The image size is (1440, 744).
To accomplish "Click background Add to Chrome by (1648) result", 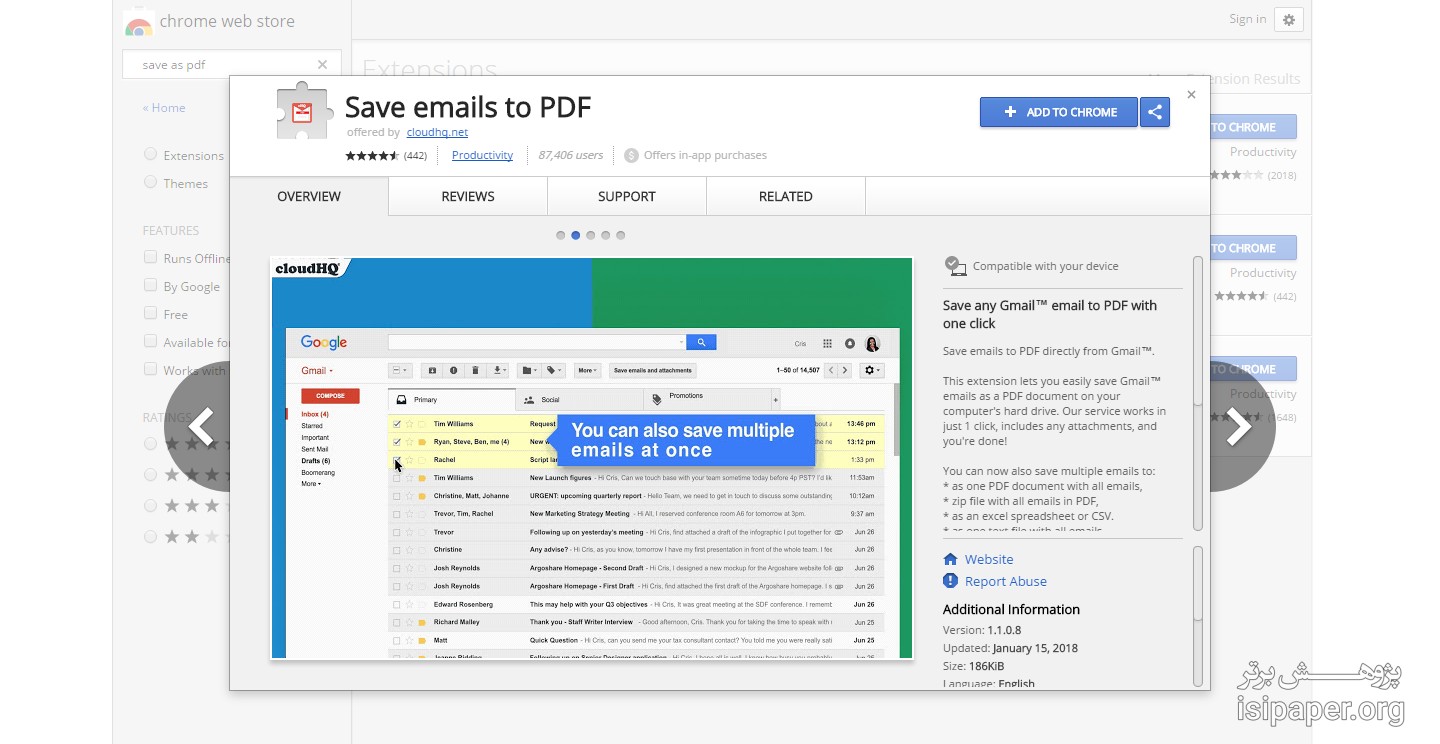I will (x=1253, y=369).
